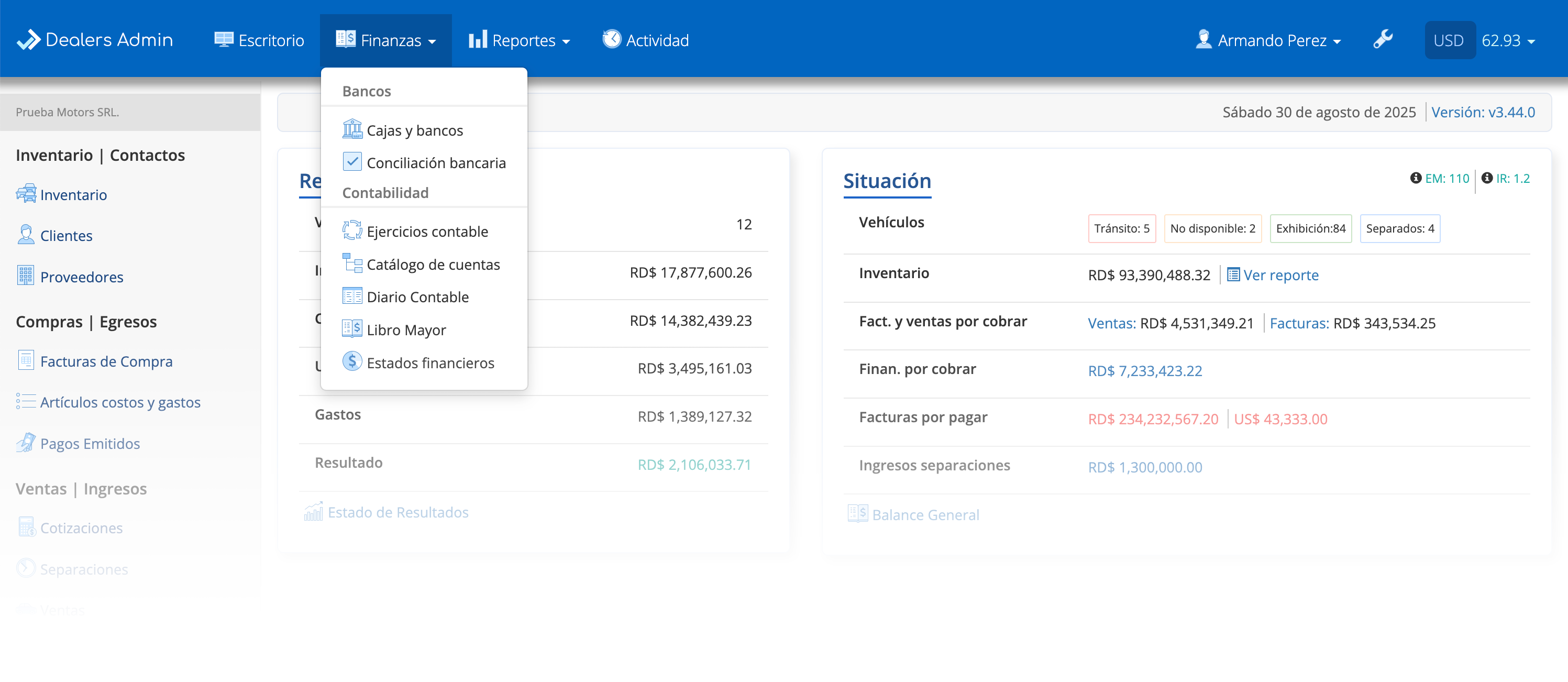Click the Inventario car icon in sidebar

(x=26, y=194)
